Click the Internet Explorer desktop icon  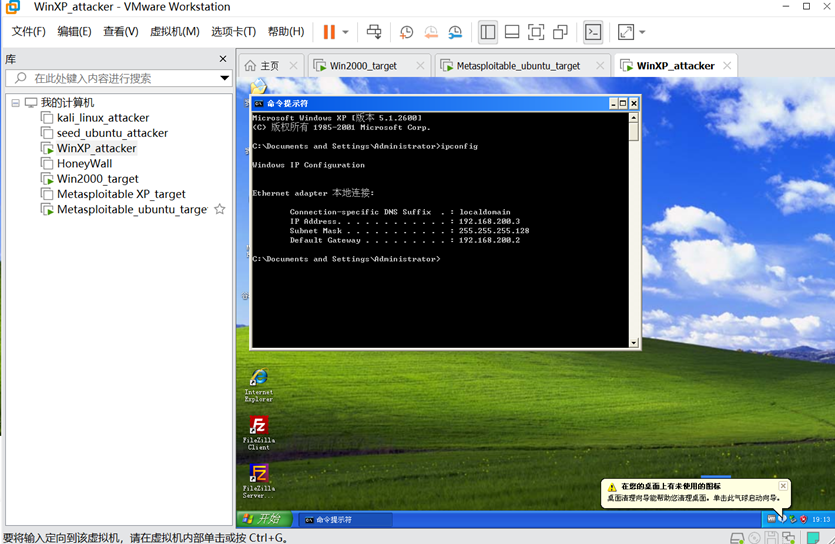[259, 385]
